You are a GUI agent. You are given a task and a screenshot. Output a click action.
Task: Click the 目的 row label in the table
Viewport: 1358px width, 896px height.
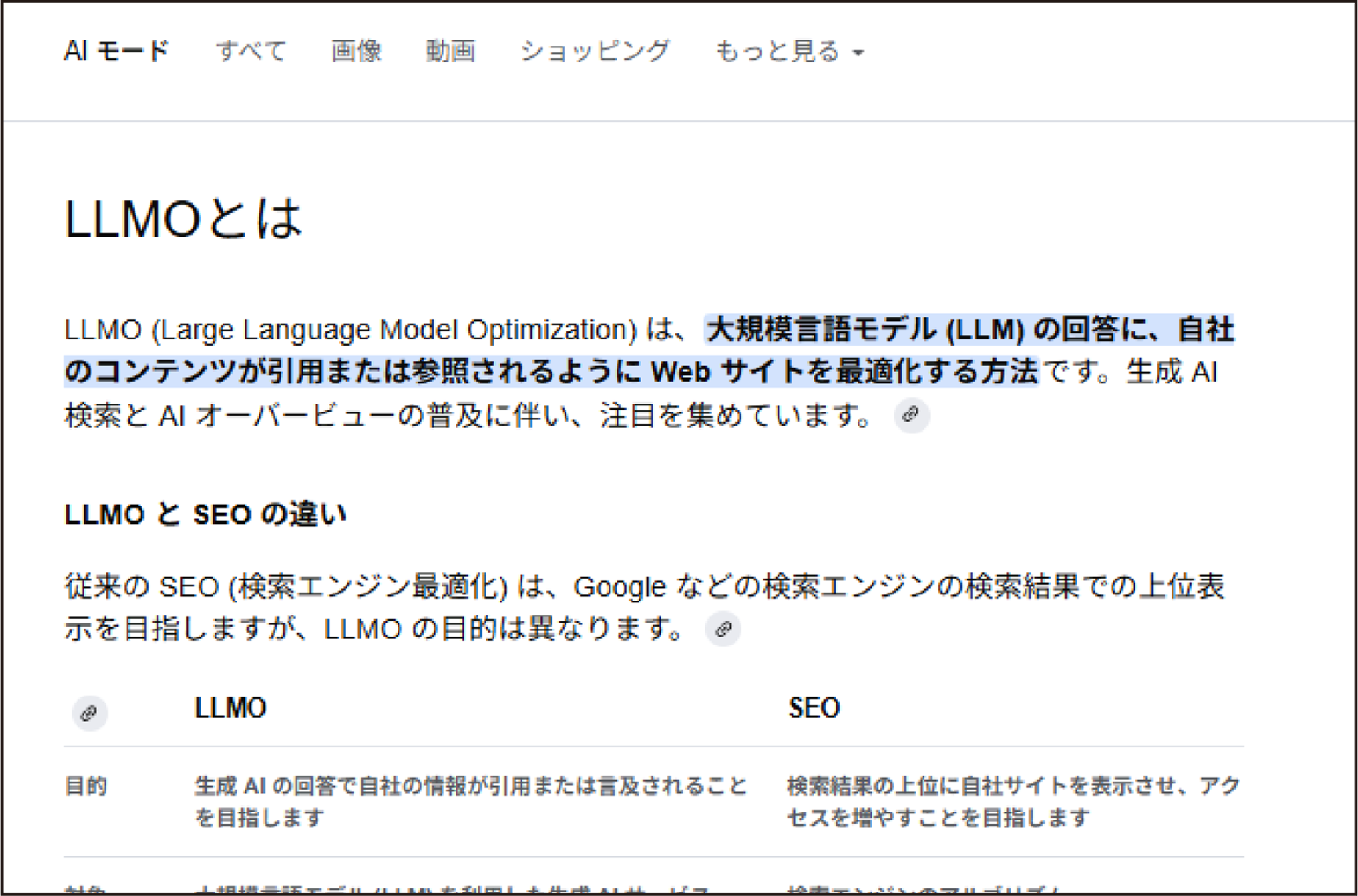coord(85,786)
